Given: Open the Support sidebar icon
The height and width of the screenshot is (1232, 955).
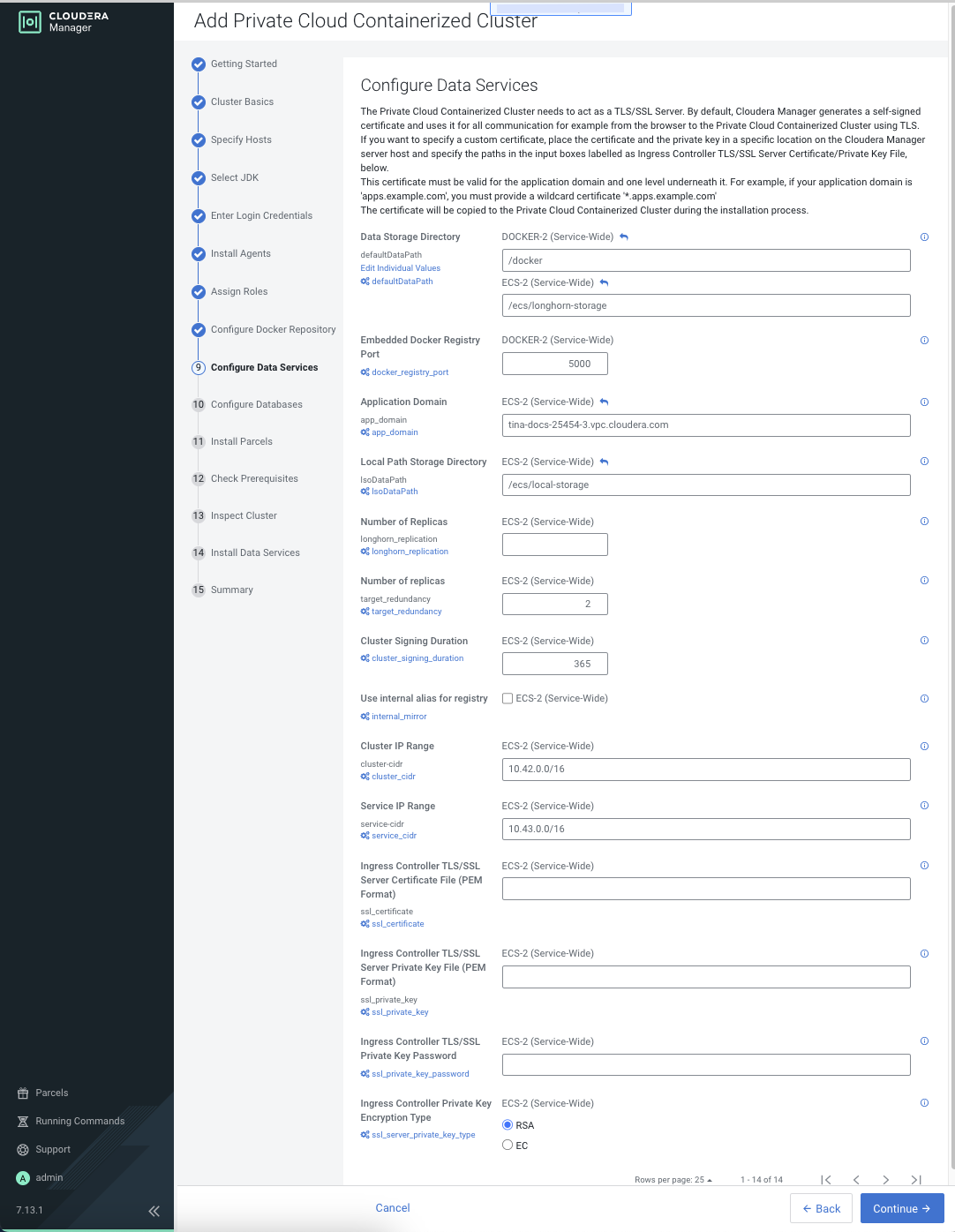Looking at the screenshot, I should [x=23, y=1149].
